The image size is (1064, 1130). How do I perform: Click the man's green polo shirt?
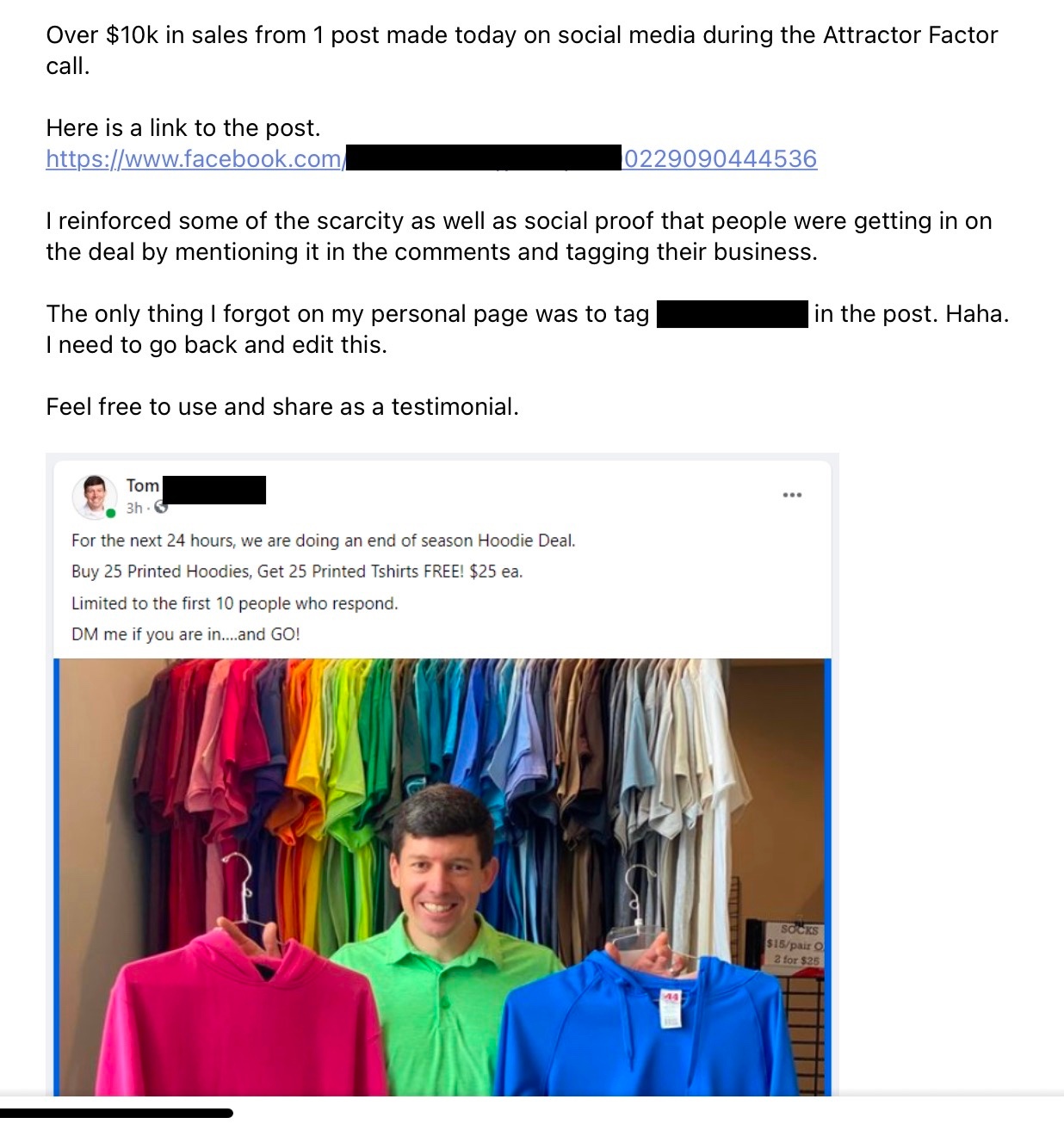click(439, 1016)
